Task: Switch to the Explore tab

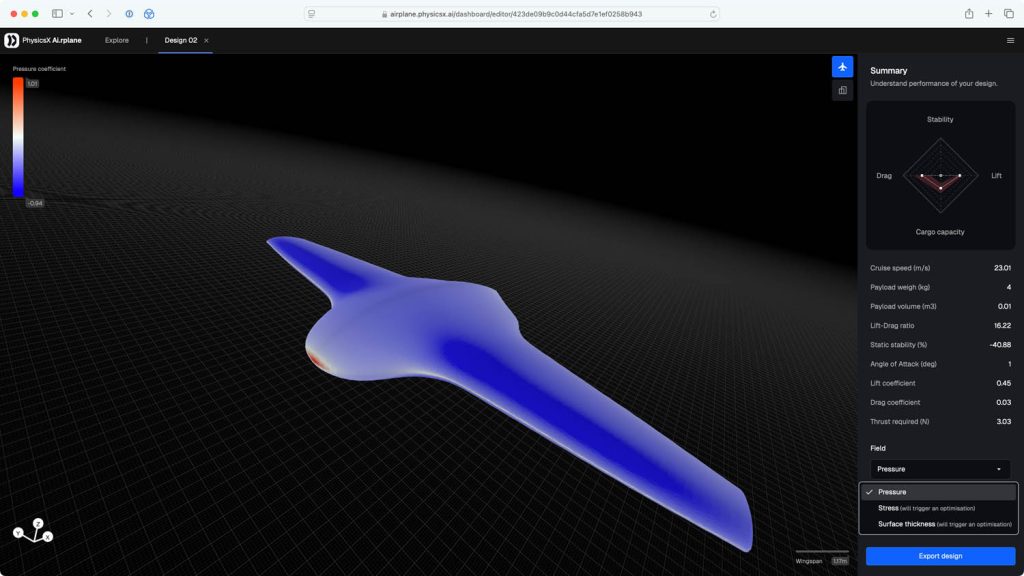Action: pos(116,40)
